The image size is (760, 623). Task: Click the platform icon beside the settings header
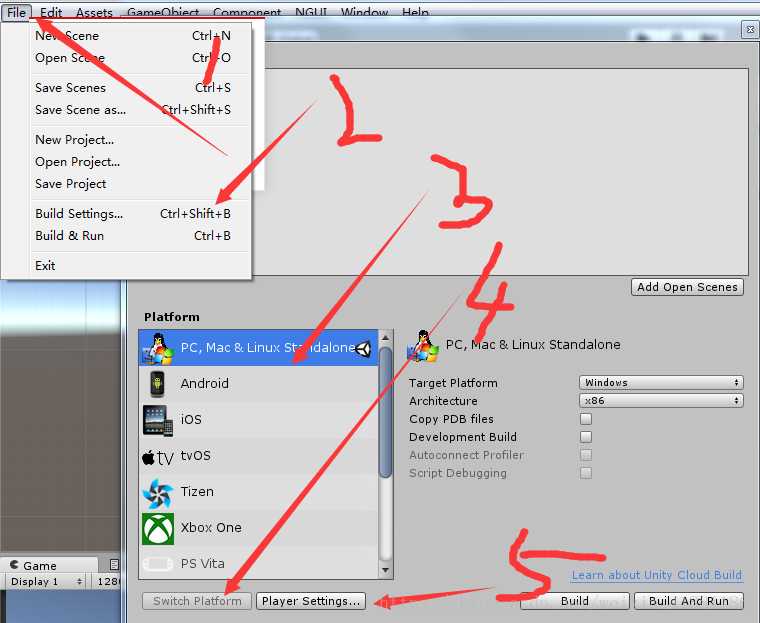pyautogui.click(x=423, y=346)
